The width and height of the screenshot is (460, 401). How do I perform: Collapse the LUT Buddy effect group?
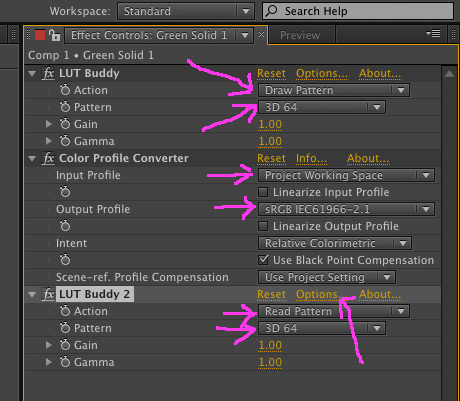click(32, 73)
